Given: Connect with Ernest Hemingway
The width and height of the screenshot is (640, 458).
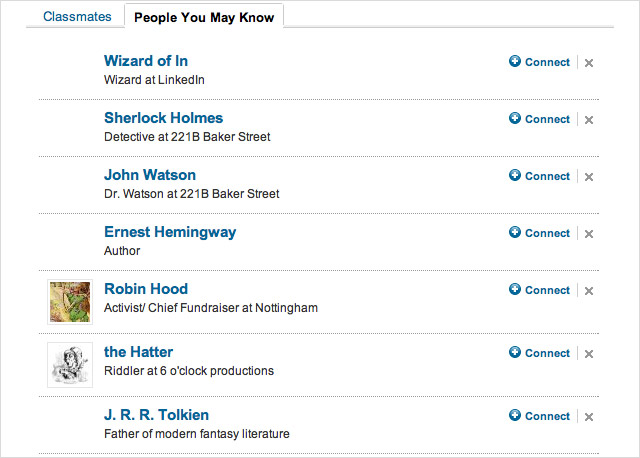Looking at the screenshot, I should (539, 233).
